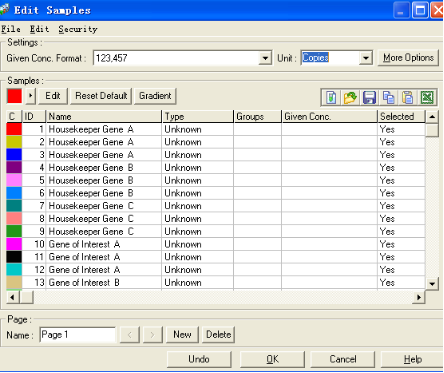Save samples using the floppy disk icon
Screen dimensions: 444x373
pyautogui.click(x=369, y=98)
